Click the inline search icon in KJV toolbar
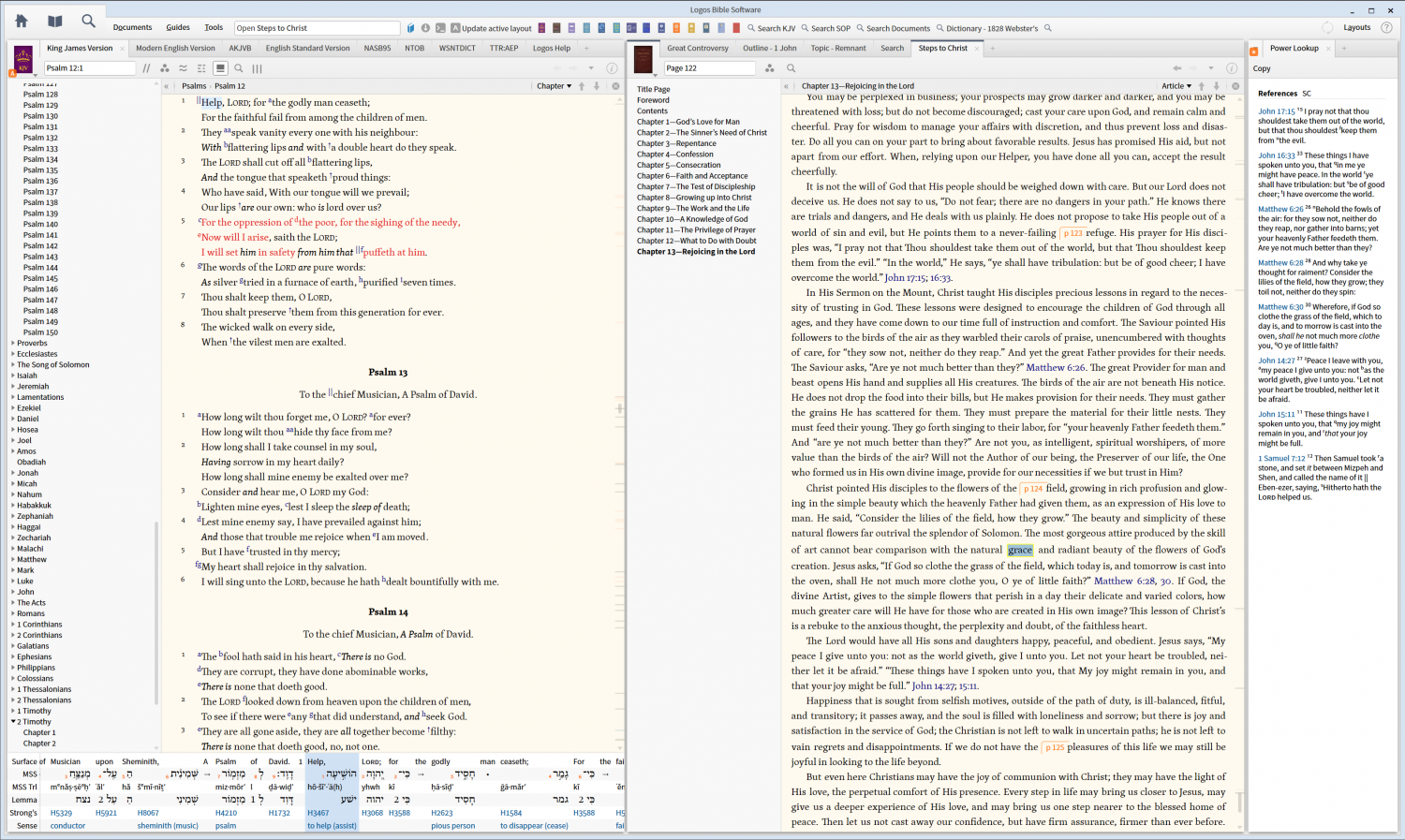The width and height of the screenshot is (1405, 840). click(x=239, y=68)
